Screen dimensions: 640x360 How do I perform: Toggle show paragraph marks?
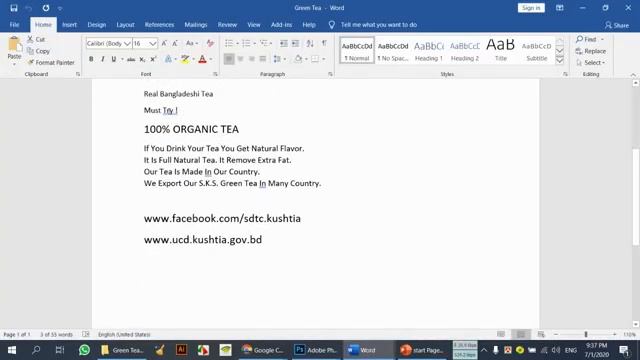tap(324, 43)
